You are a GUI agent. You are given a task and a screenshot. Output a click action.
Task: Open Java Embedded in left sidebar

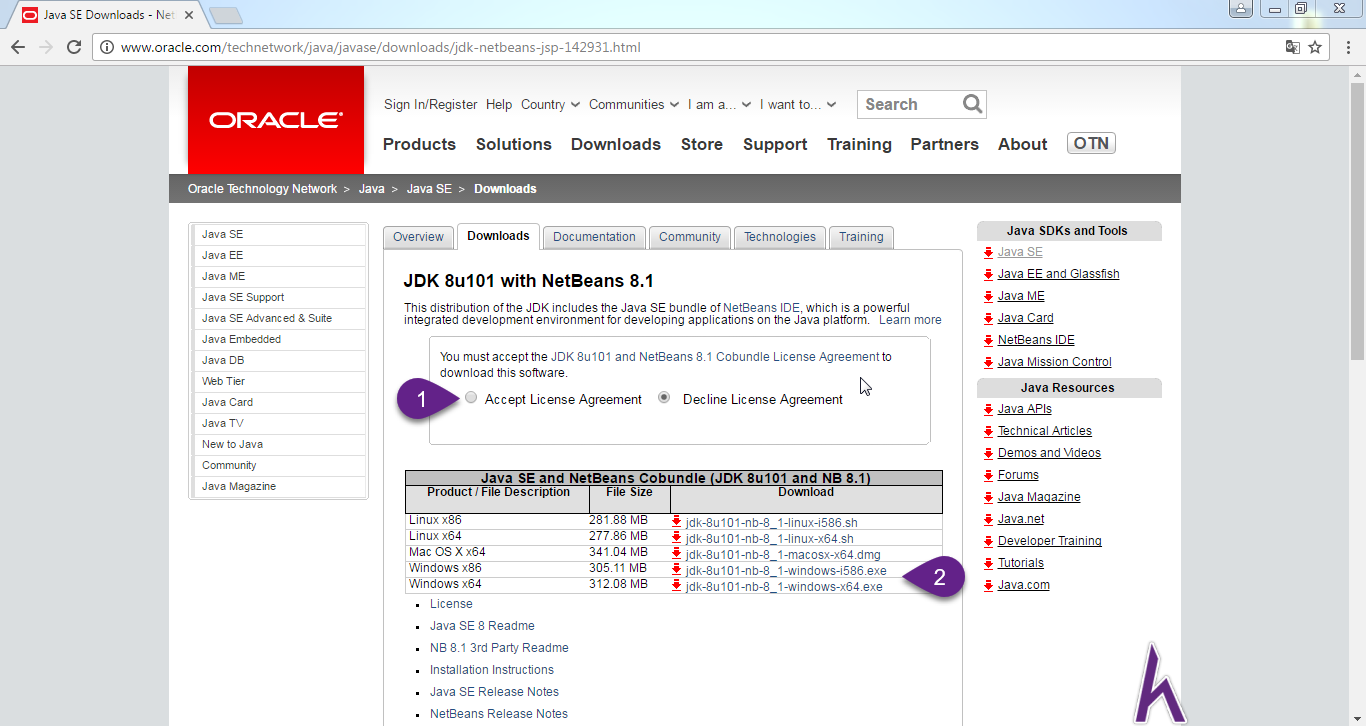[x=279, y=339]
